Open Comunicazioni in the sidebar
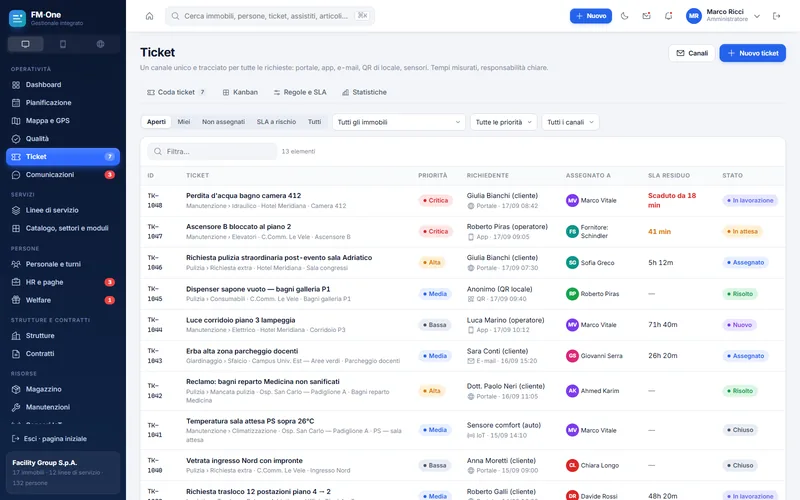Image resolution: width=800 pixels, height=500 pixels. (x=63, y=174)
